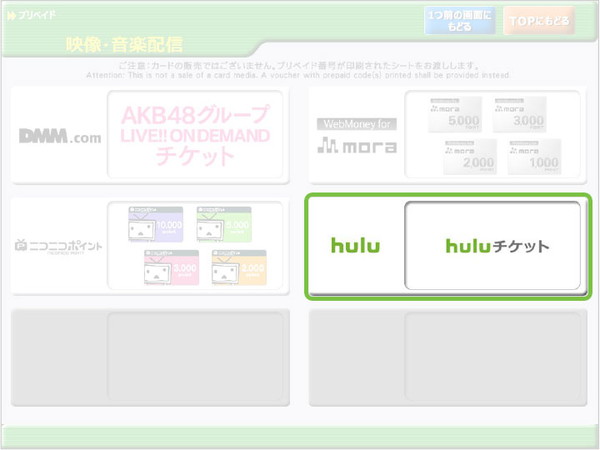Pick the Niconico 2,000 point card
This screenshot has width=600, height=450.
pyautogui.click(x=239, y=267)
